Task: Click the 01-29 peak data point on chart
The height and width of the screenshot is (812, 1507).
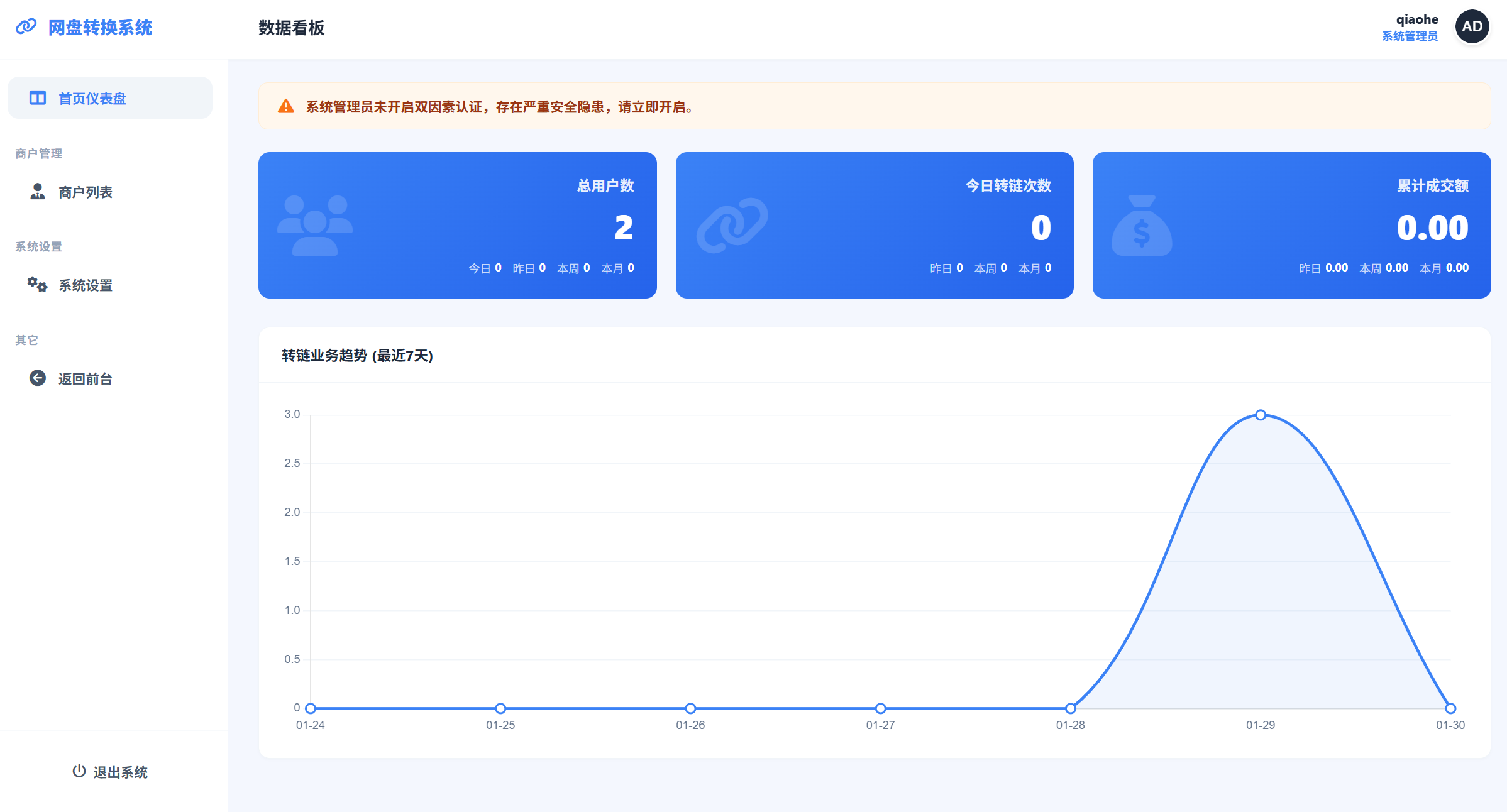Action: pyautogui.click(x=1261, y=415)
